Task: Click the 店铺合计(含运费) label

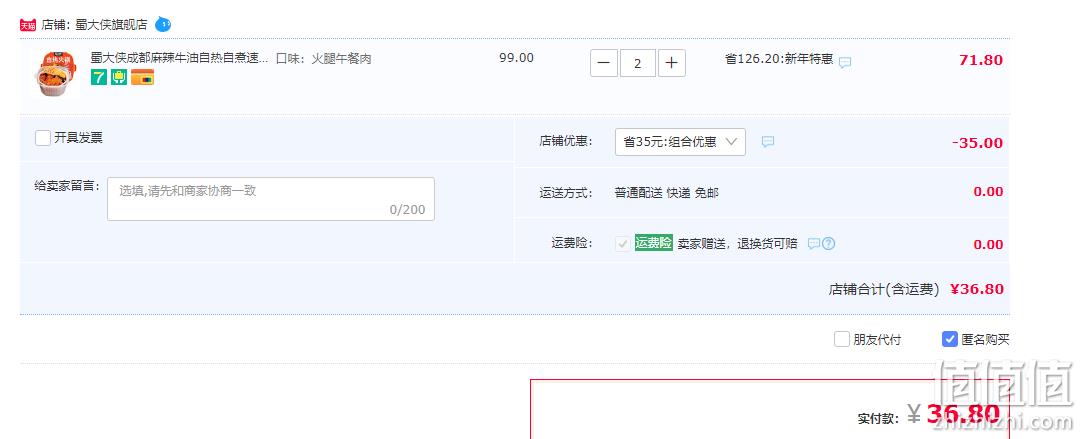Action: point(884,289)
